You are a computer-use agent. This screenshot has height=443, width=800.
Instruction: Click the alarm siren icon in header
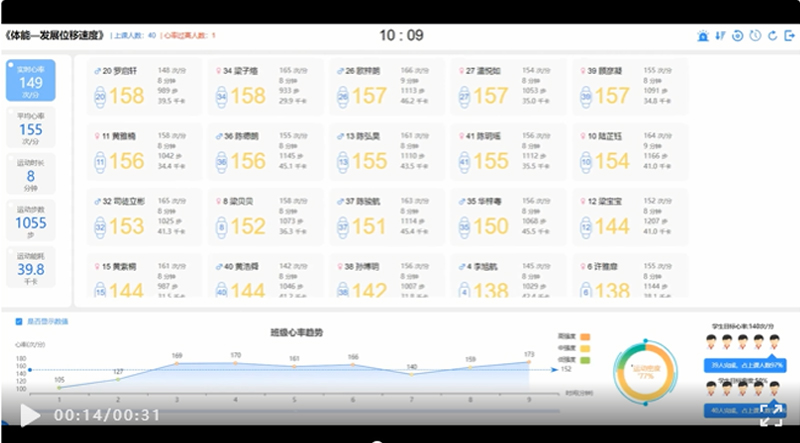coord(703,36)
